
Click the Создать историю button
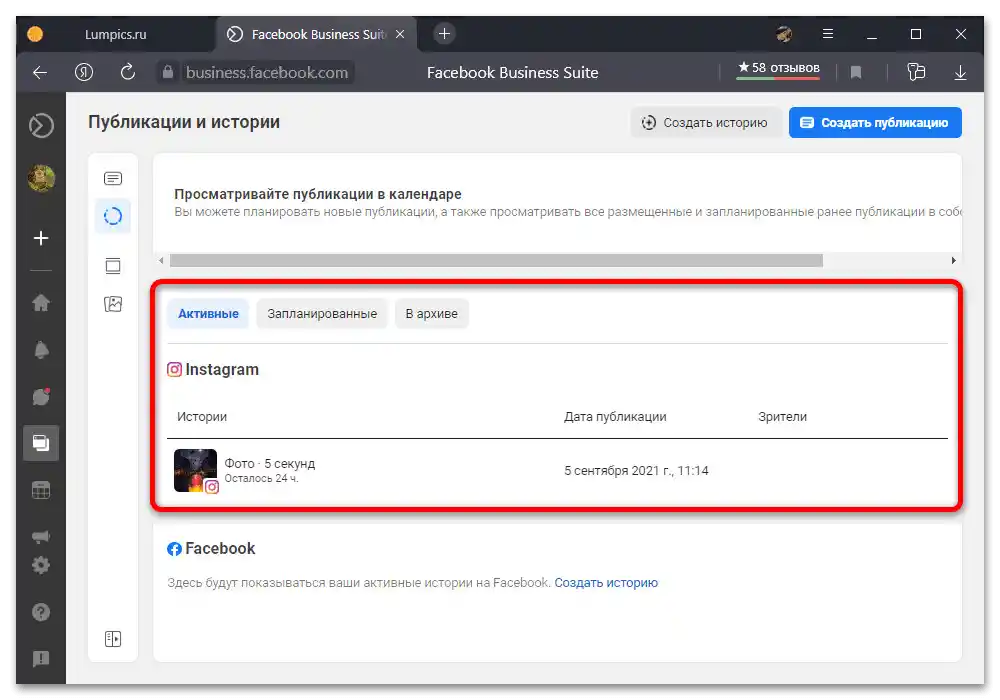coord(706,122)
